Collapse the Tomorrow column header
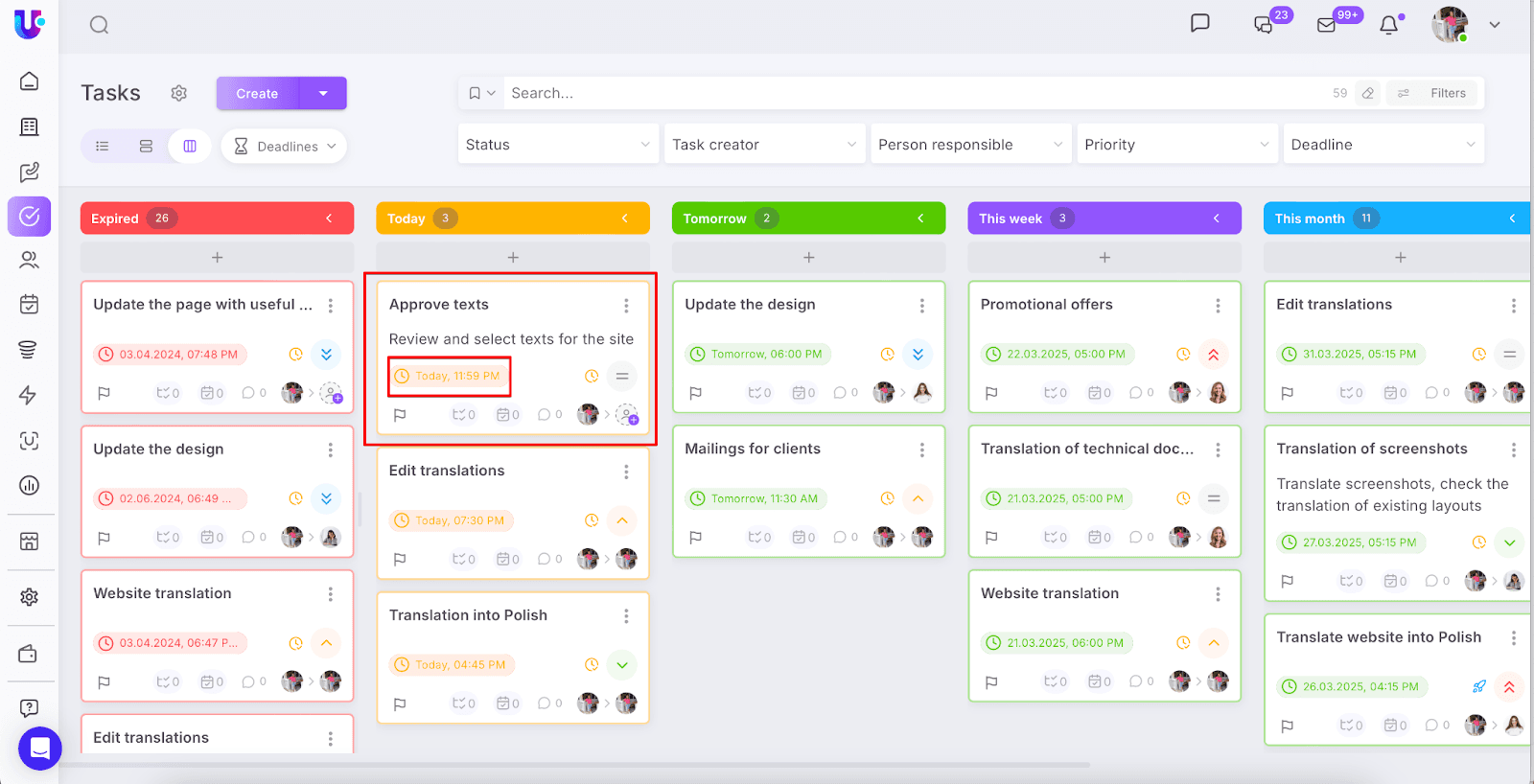Image resolution: width=1534 pixels, height=784 pixels. 920,219
